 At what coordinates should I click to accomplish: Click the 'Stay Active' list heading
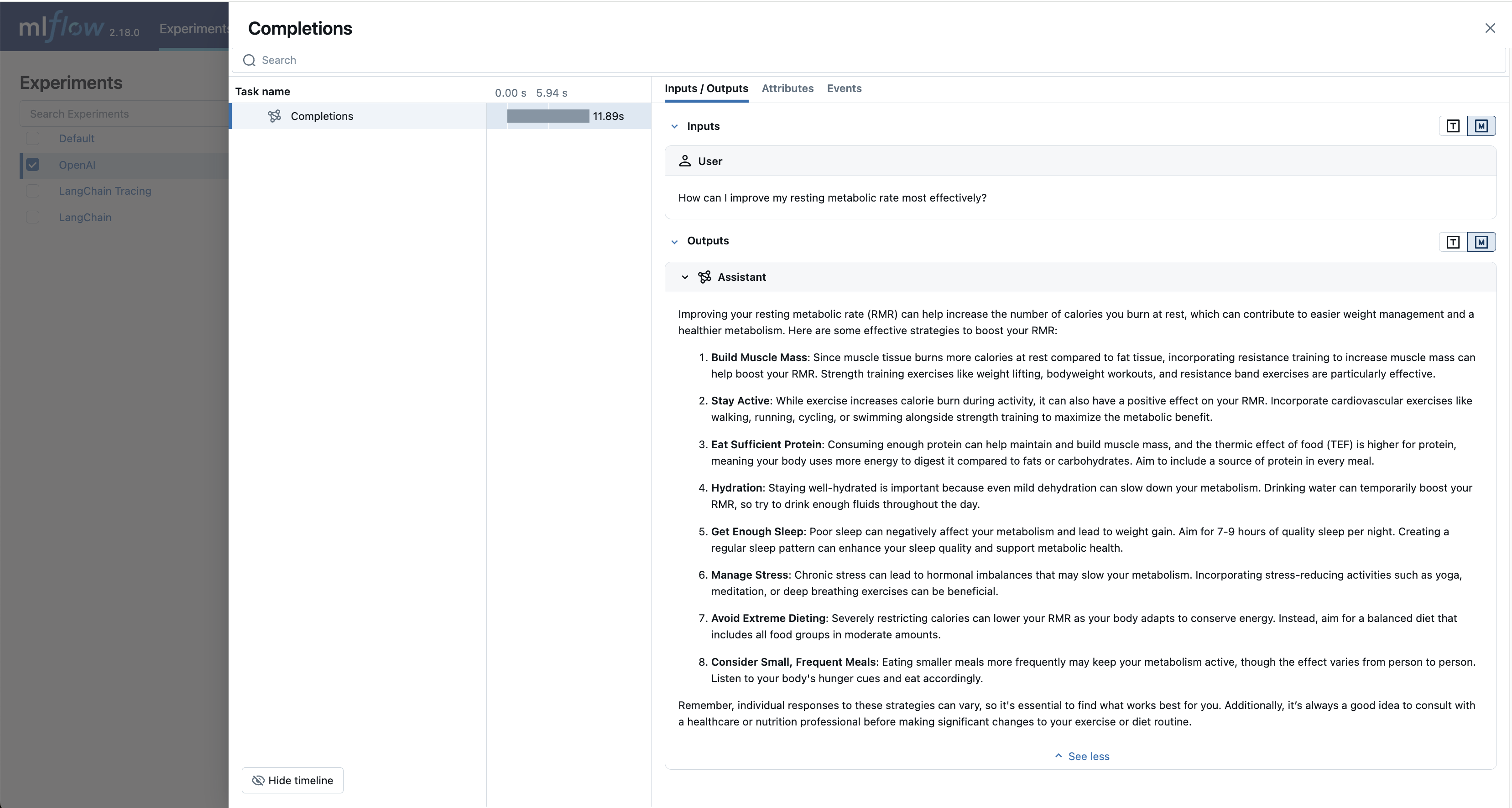[740, 401]
